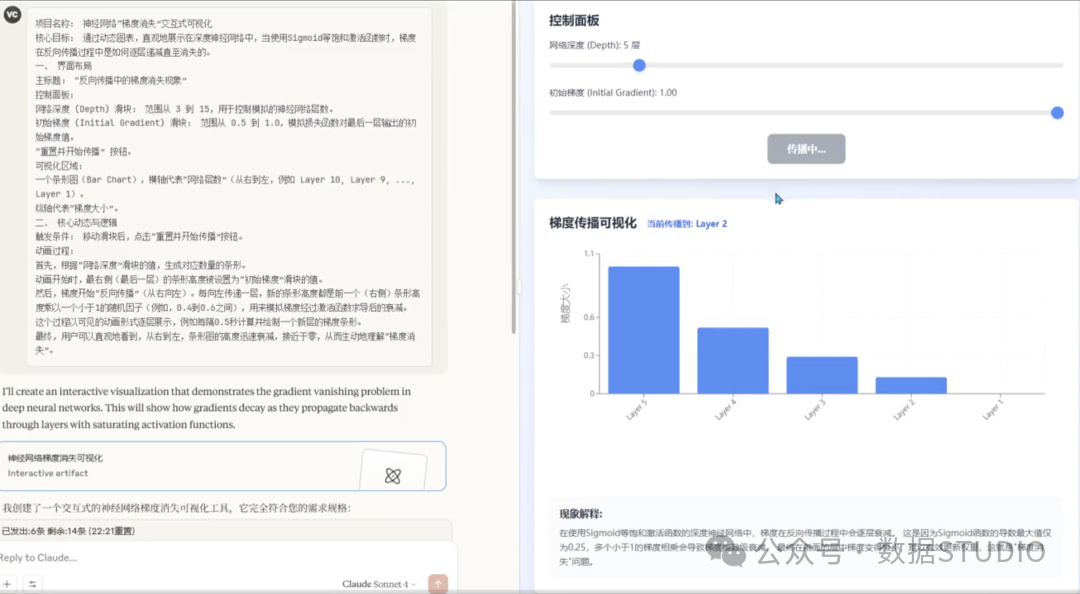Click the 0.6 y-axis tick label
1080x594 pixels.
click(x=589, y=318)
